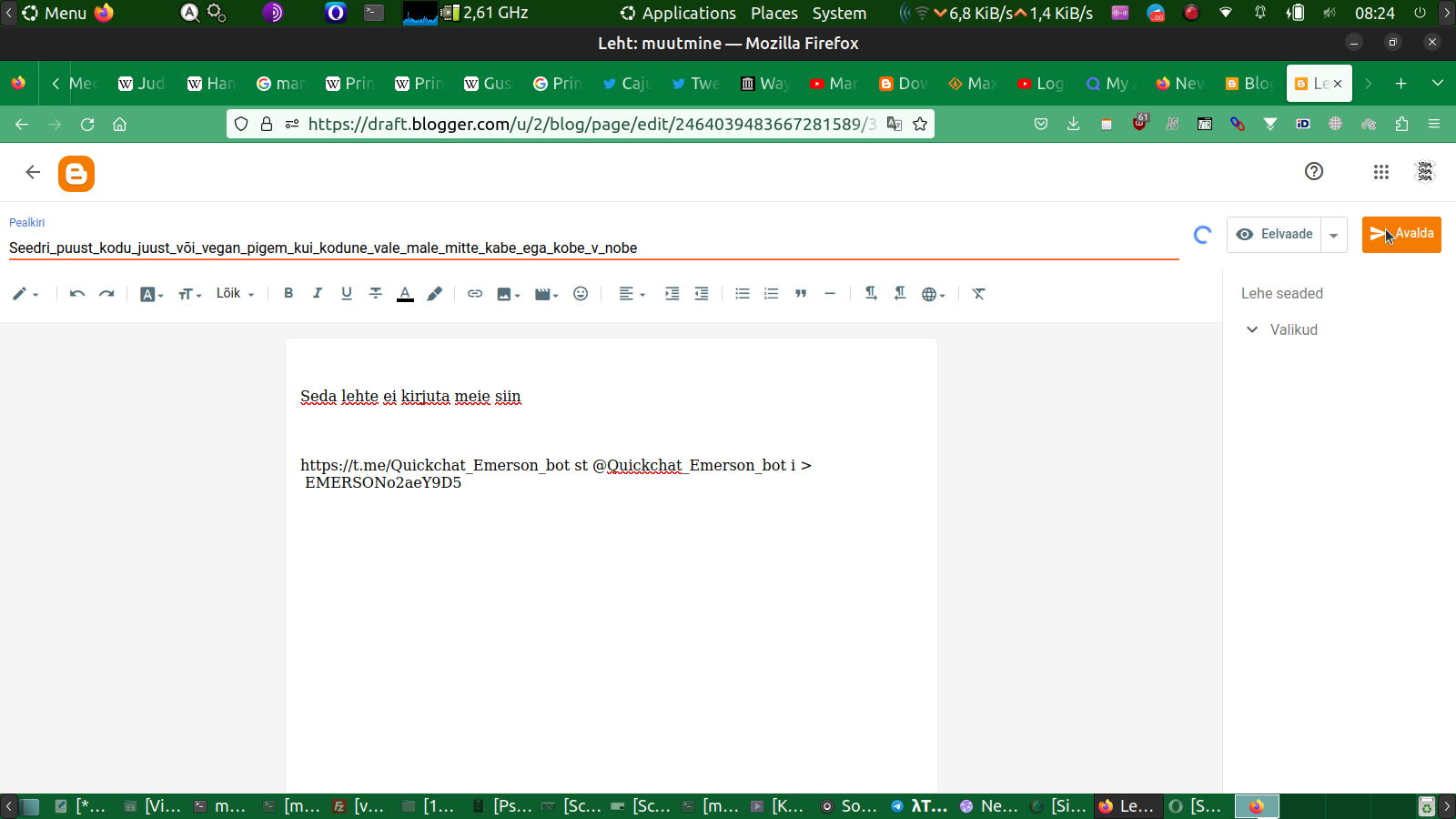
Task: Open the insert image dropdown
Action: click(x=508, y=294)
